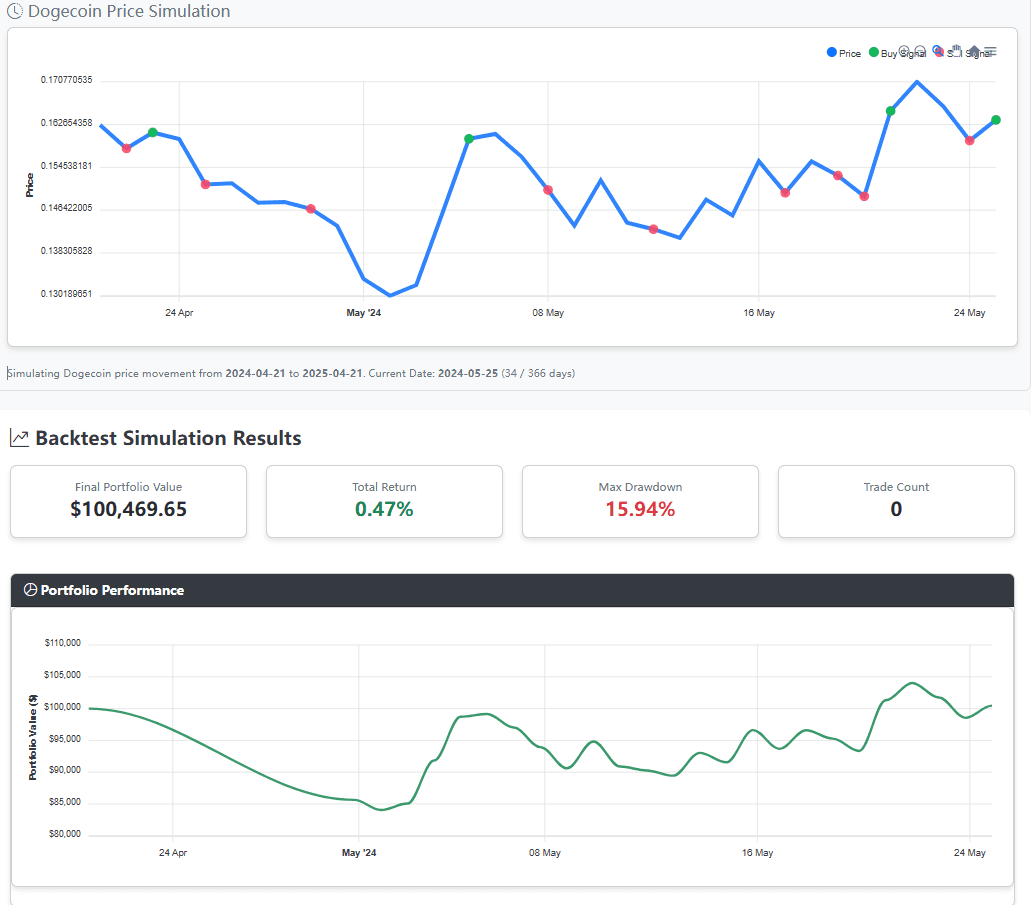Toggle the Buy Signal legend entry
1031x905 pixels.
click(x=897, y=53)
